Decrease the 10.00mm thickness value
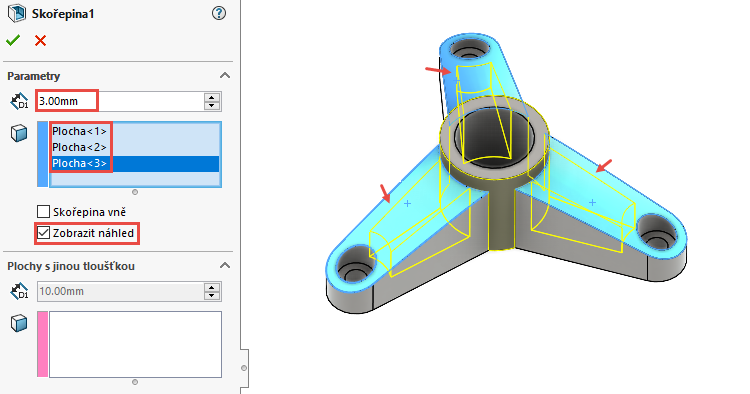 point(212,296)
